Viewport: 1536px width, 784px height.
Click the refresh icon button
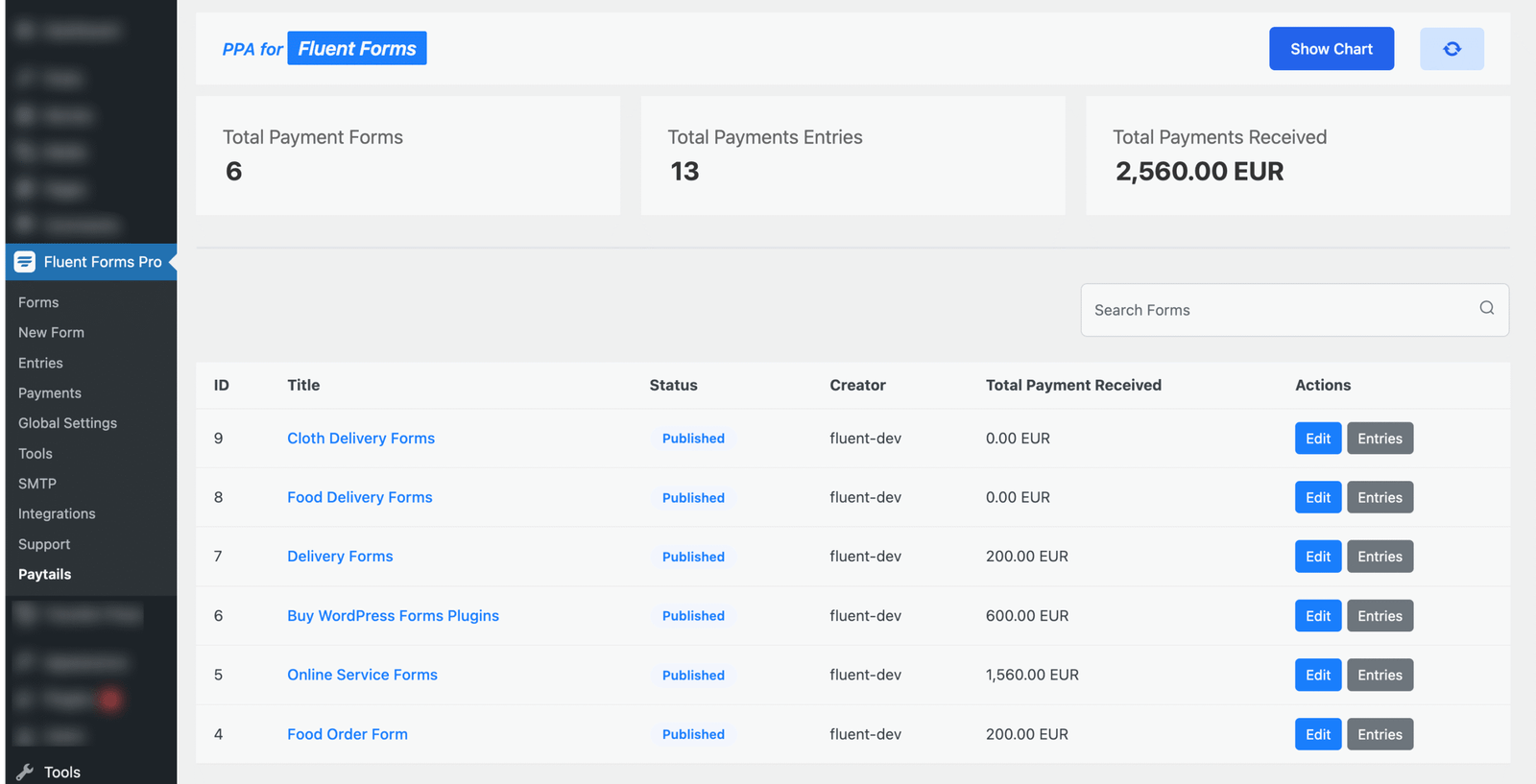click(1452, 49)
